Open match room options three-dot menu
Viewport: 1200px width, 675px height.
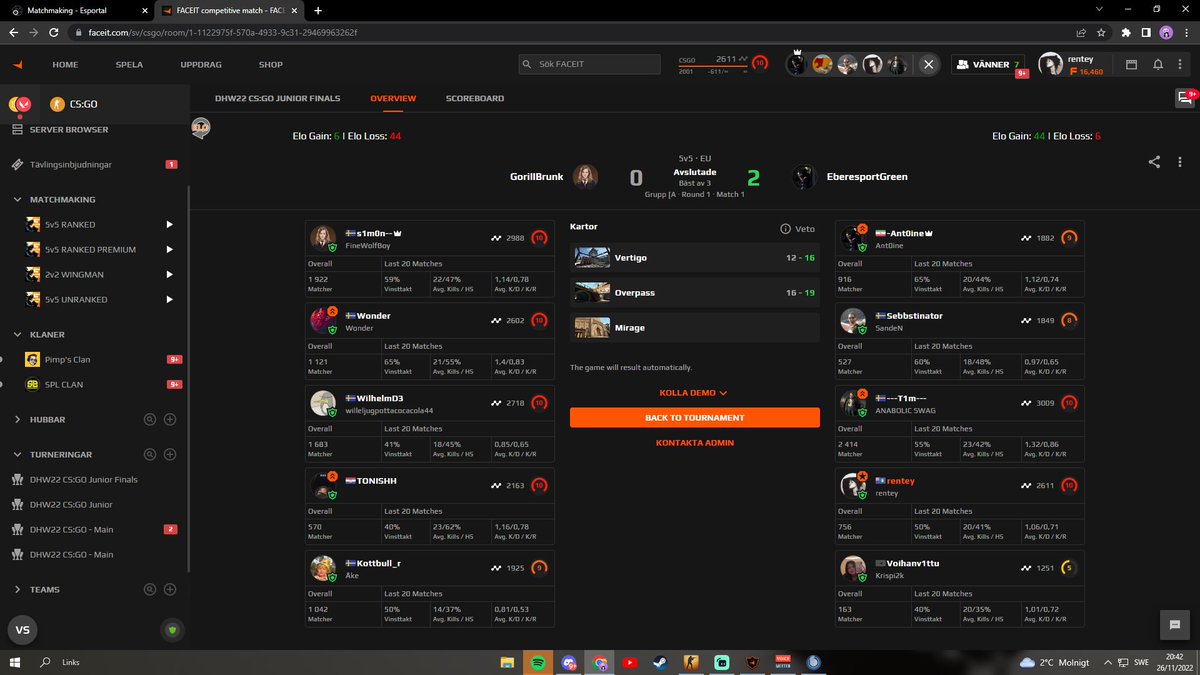pyautogui.click(x=1180, y=162)
